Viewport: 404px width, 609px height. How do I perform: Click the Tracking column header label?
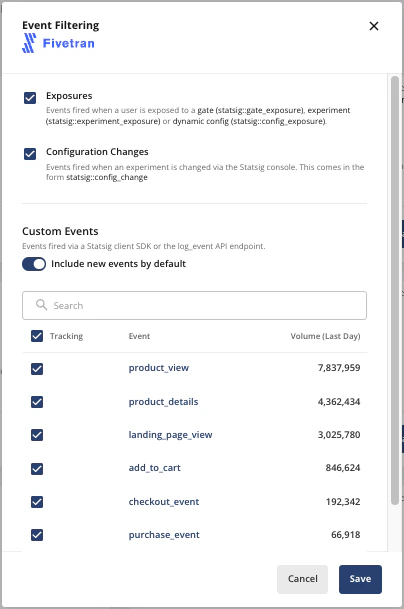[x=66, y=336]
